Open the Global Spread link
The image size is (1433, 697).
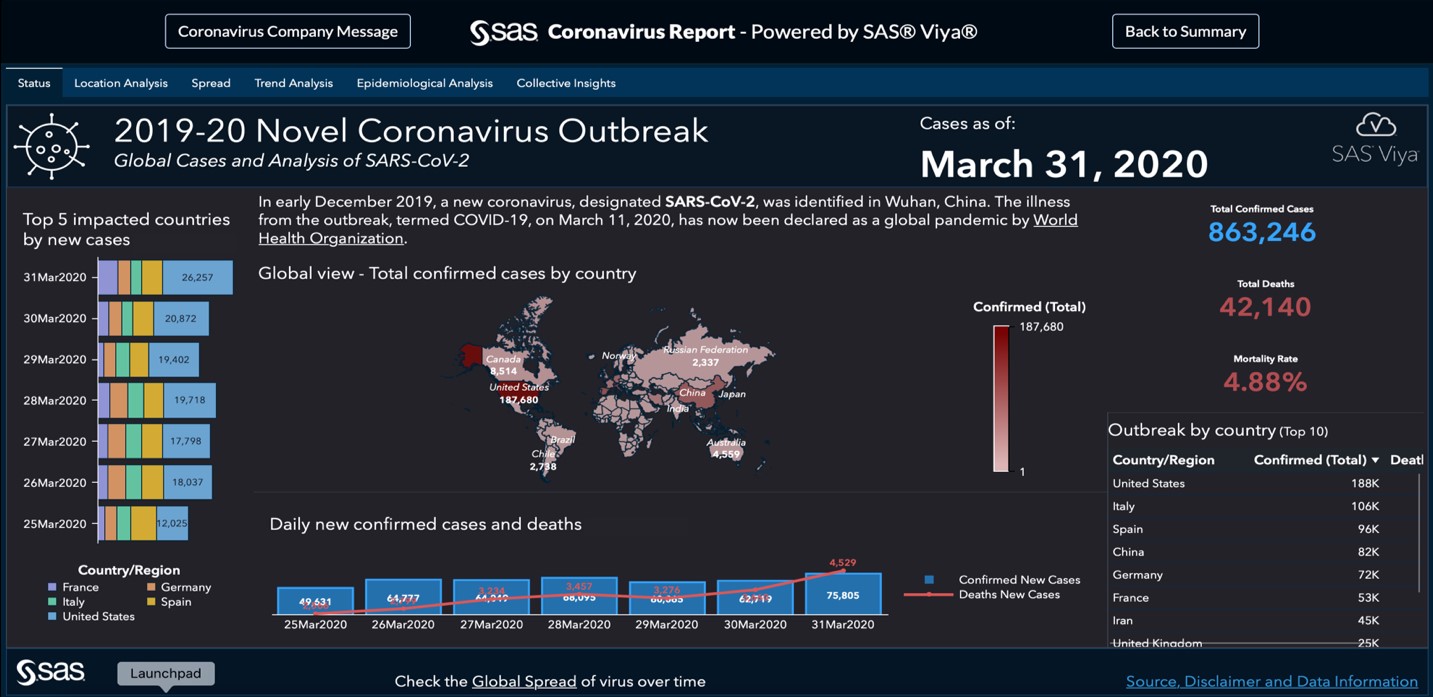(x=524, y=681)
